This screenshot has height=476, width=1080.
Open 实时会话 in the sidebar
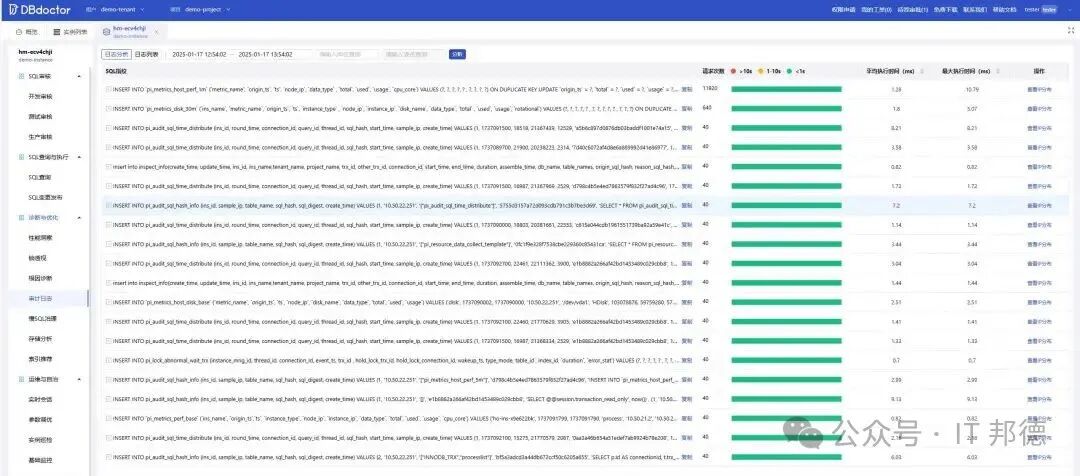coord(40,400)
